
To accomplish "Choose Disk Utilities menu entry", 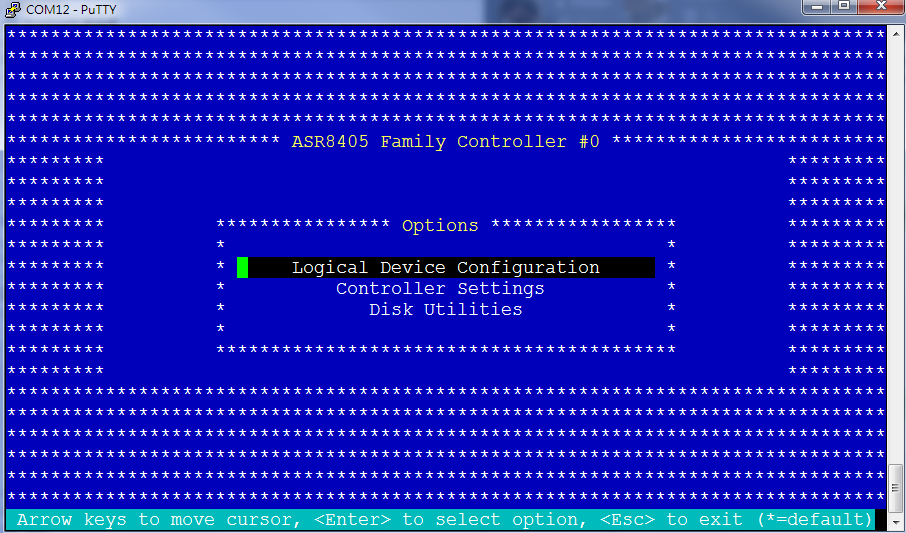I will (445, 309).
